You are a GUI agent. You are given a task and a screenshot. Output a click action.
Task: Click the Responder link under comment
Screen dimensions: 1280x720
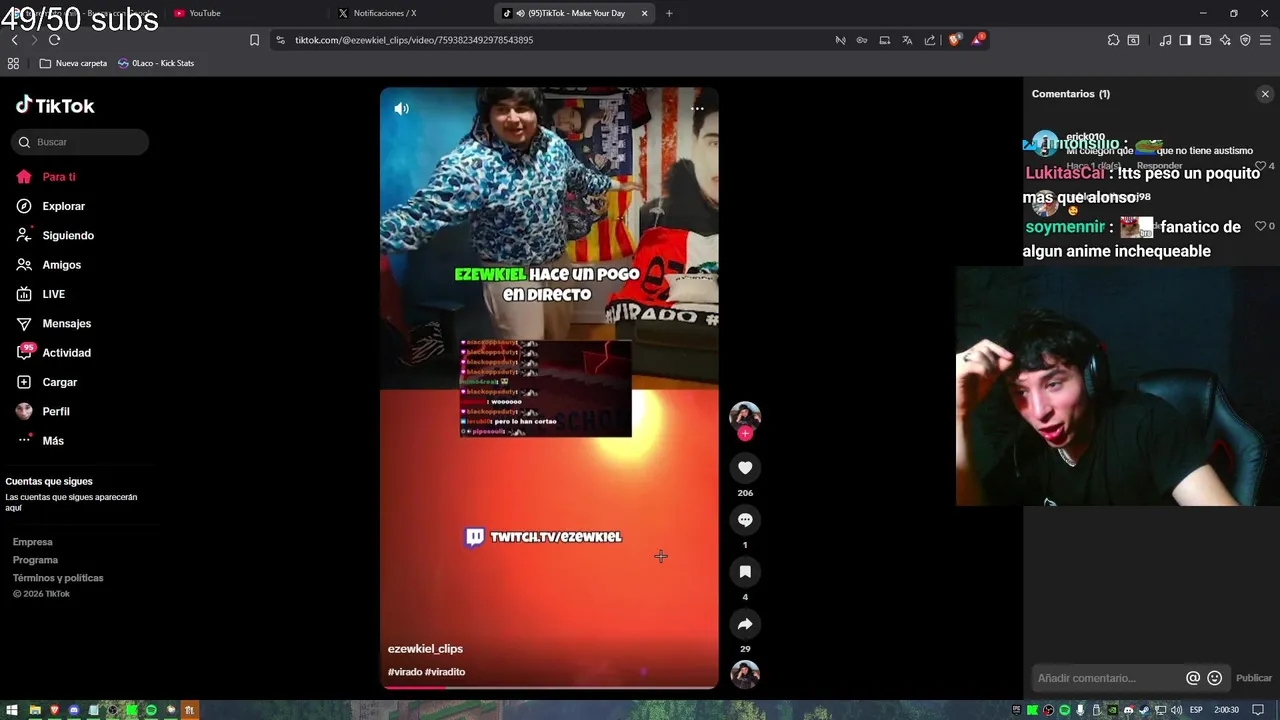[1160, 165]
